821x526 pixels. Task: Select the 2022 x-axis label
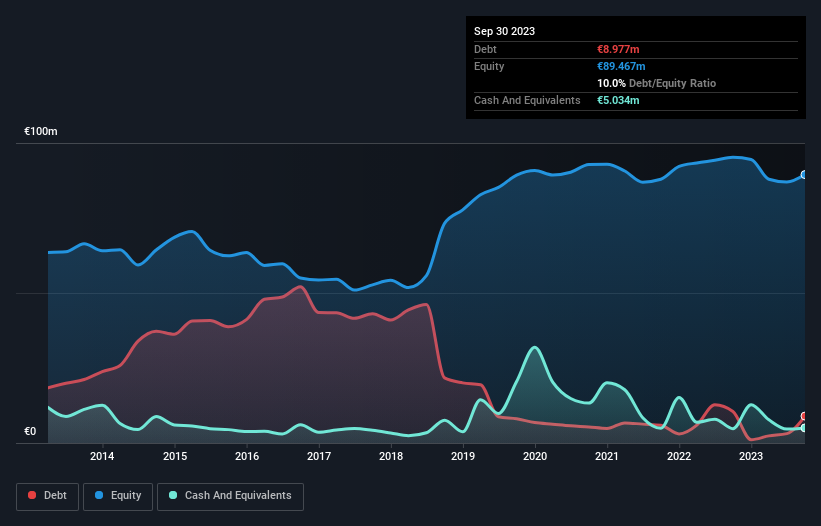(679, 456)
